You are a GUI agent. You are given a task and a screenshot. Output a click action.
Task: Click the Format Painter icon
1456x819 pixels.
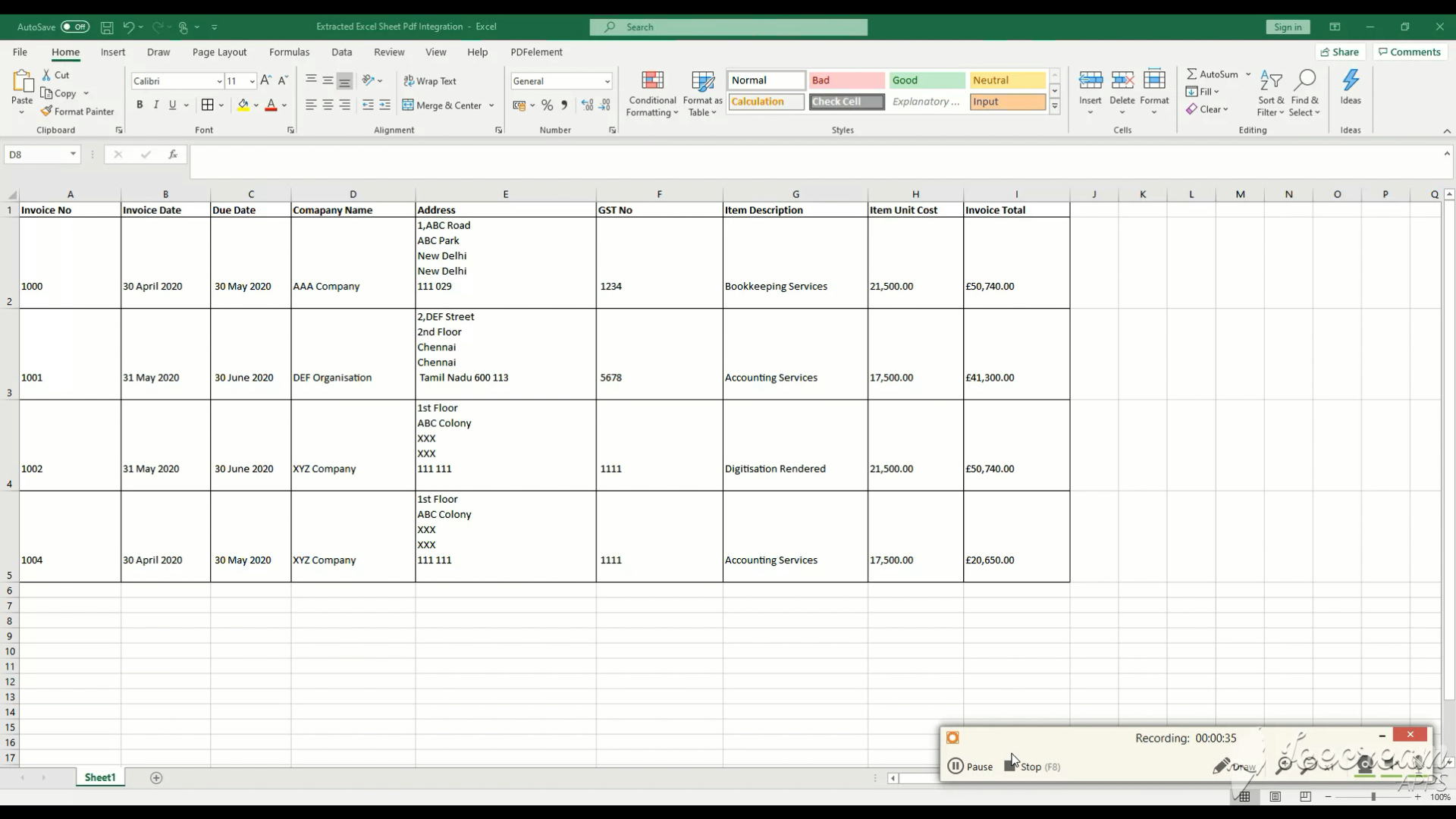tap(47, 111)
